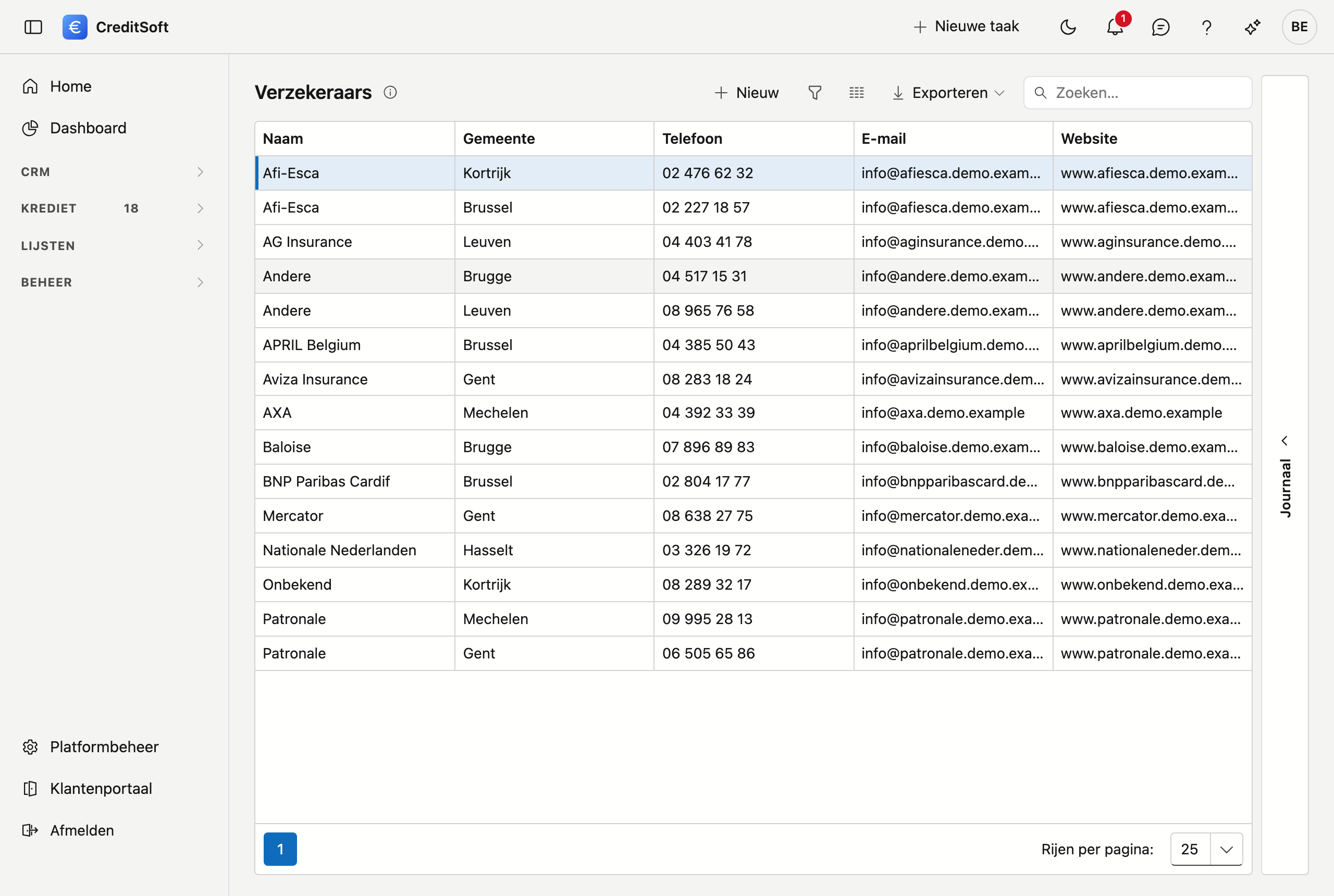Viewport: 1334px width, 896px height.
Task: Select the BNP Paribas Cardif row name
Action: click(326, 481)
